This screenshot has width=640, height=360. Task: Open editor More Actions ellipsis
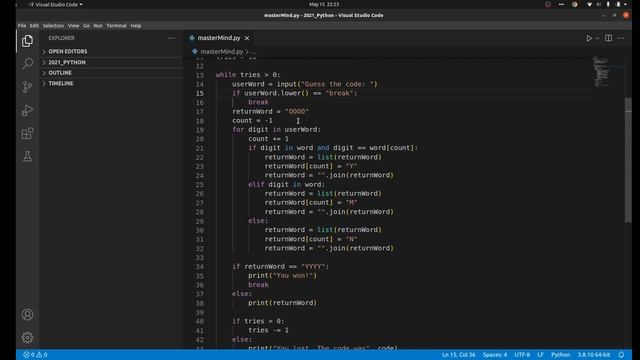click(621, 38)
